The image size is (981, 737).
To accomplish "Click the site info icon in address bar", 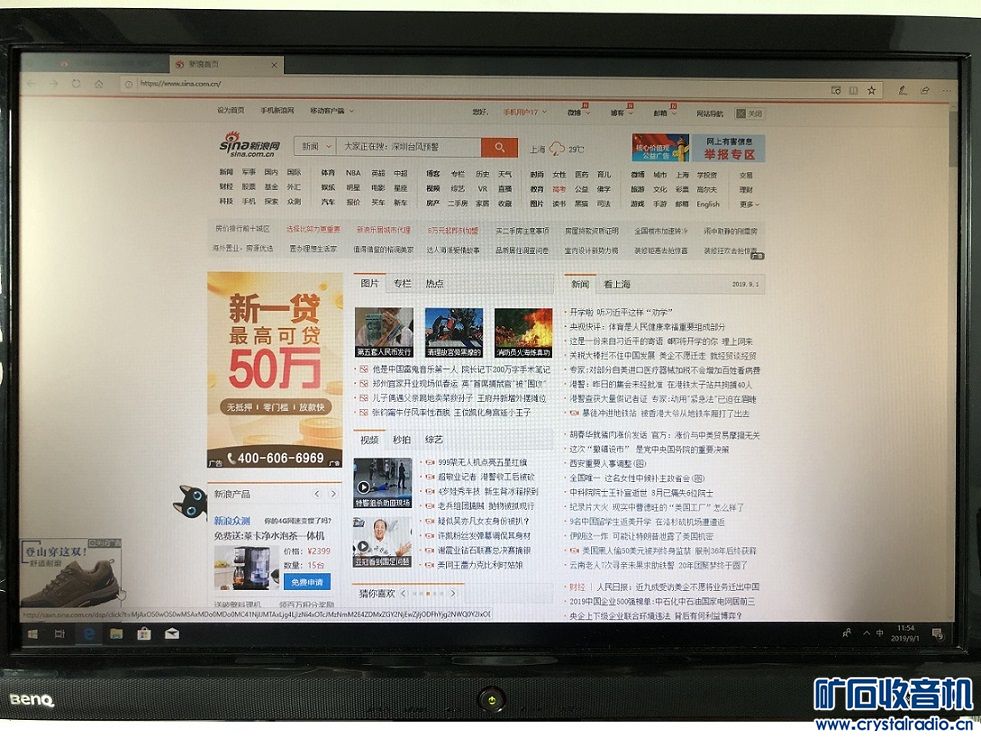I will point(129,83).
